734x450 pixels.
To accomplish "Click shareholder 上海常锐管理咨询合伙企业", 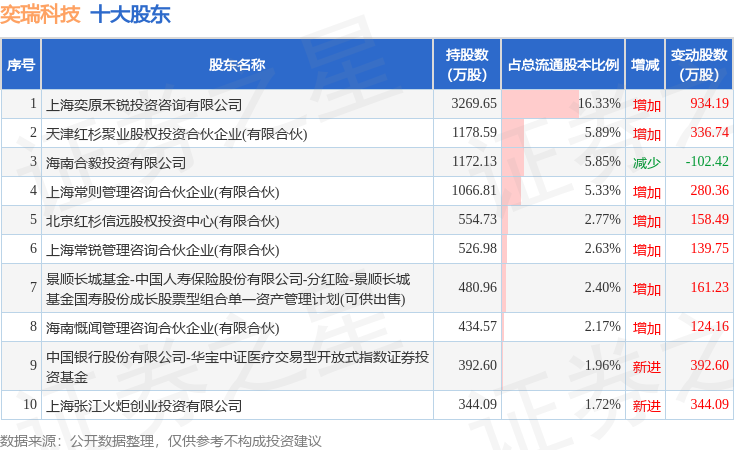I will [162, 250].
